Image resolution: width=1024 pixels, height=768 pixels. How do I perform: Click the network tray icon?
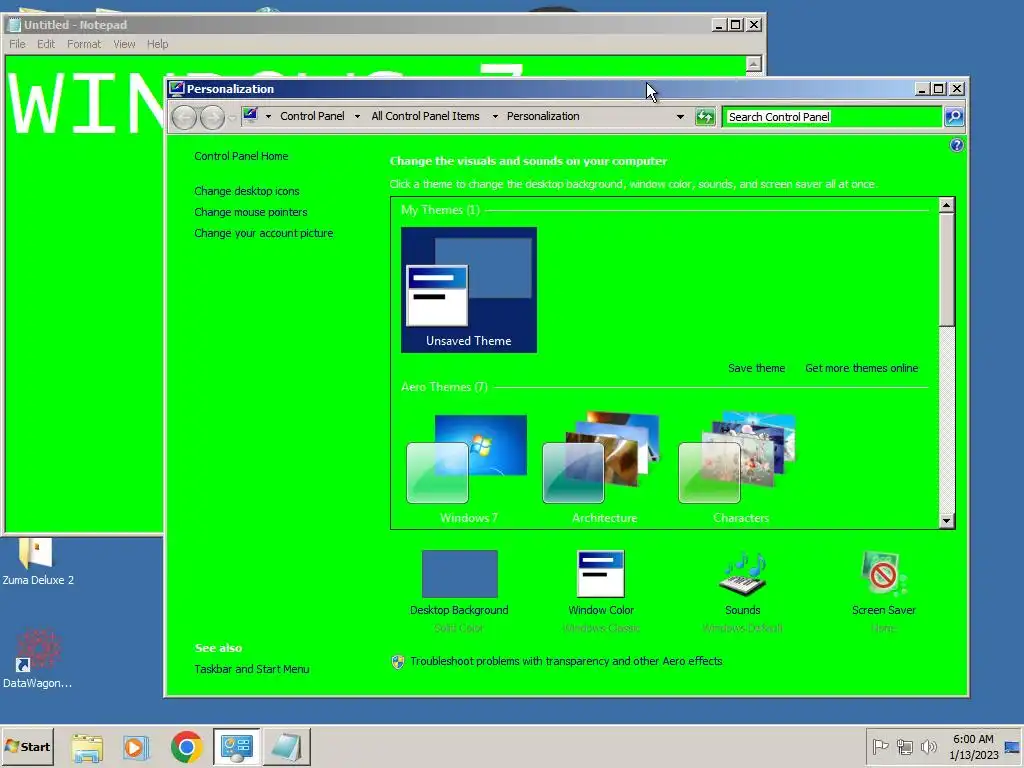click(x=904, y=746)
